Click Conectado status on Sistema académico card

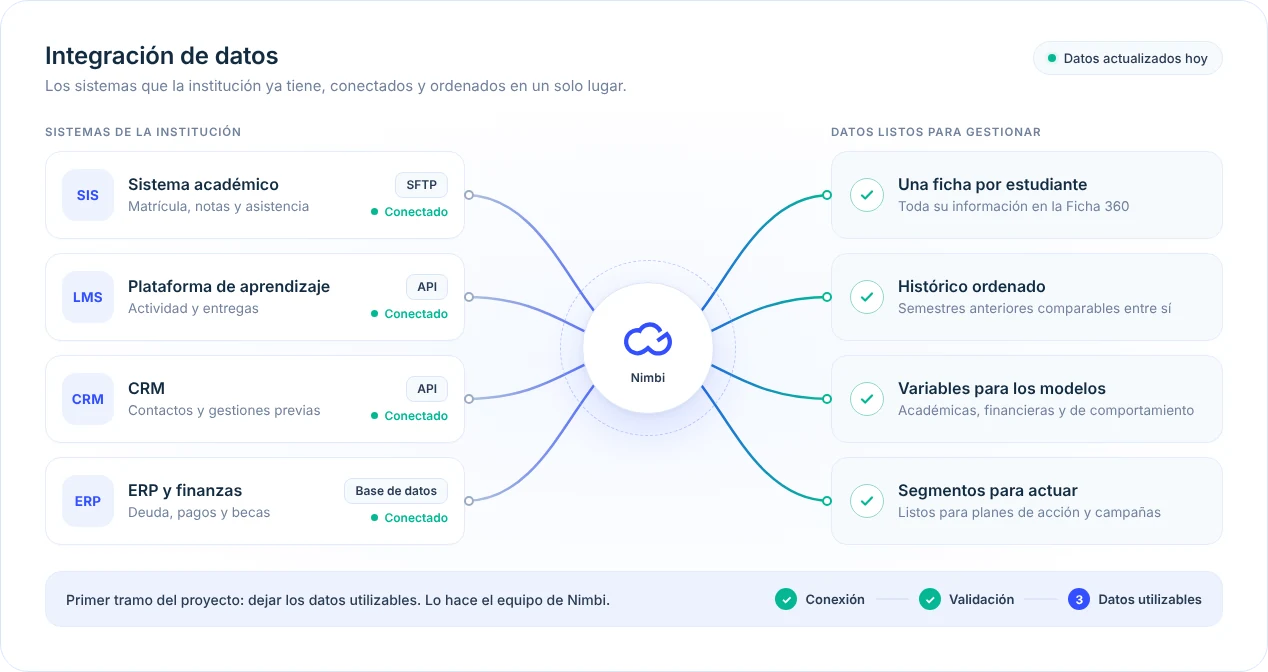pyautogui.click(x=409, y=212)
